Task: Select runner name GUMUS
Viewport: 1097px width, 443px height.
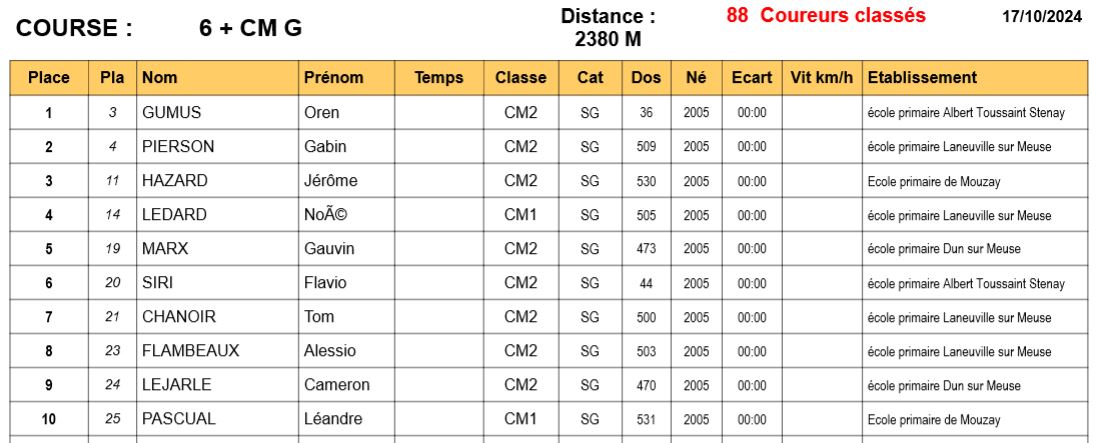Action: tap(171, 113)
